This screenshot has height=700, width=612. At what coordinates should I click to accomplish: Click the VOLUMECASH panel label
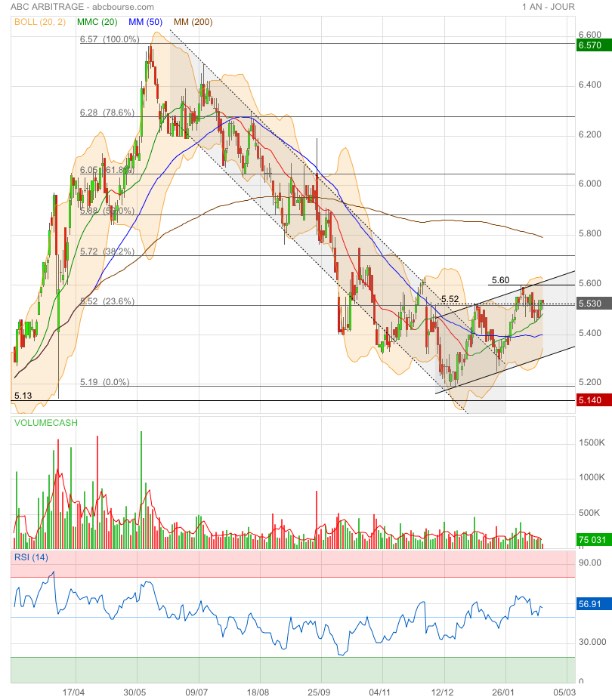[46, 423]
